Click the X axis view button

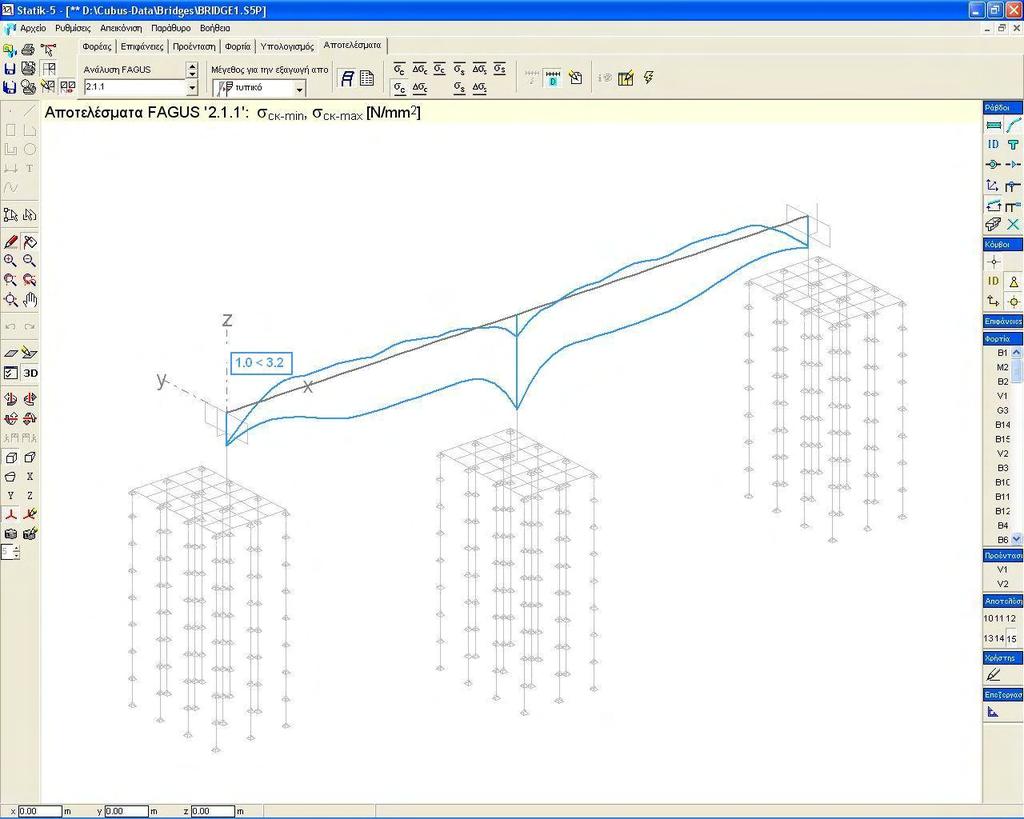[29, 477]
